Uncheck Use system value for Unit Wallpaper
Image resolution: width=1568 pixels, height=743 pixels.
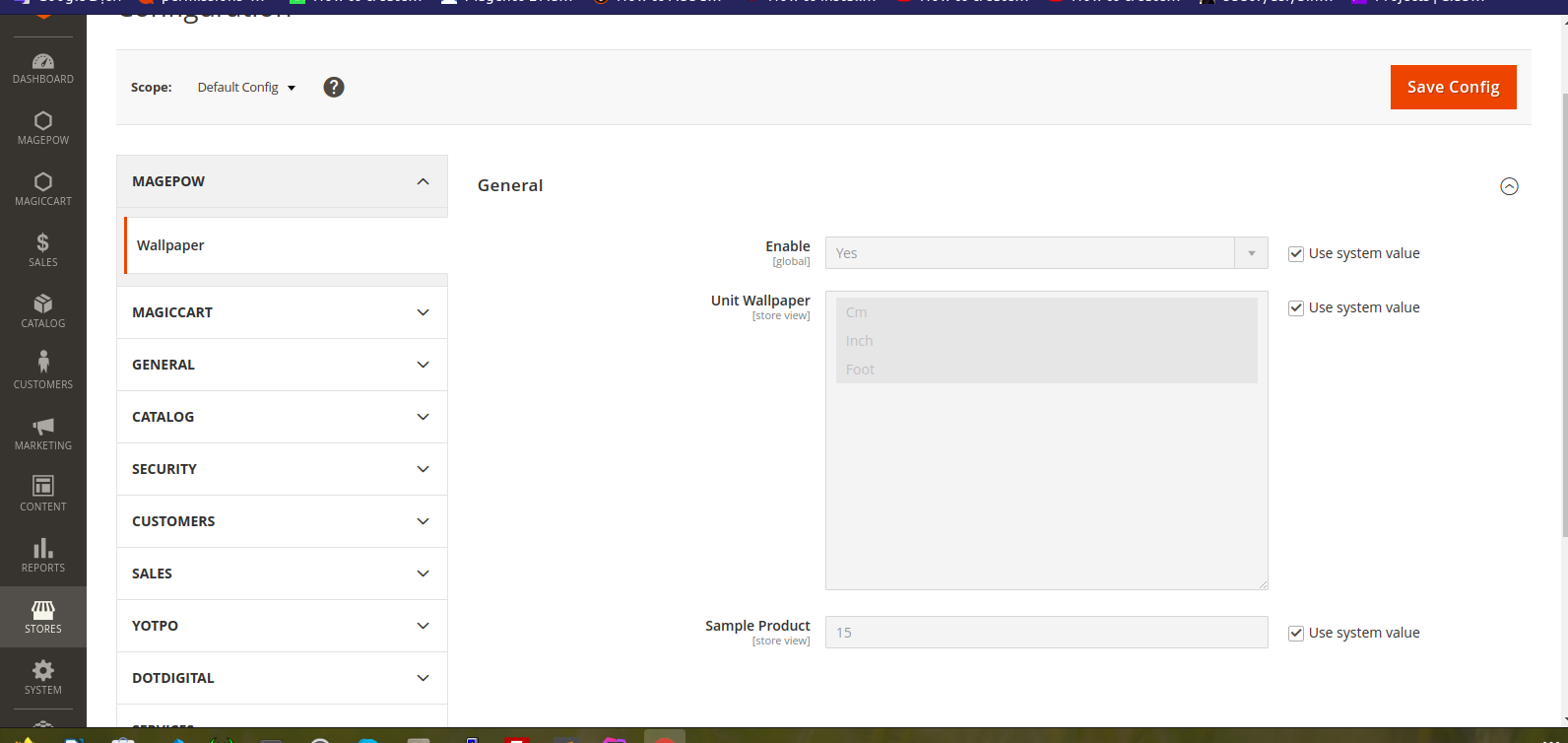click(1296, 308)
